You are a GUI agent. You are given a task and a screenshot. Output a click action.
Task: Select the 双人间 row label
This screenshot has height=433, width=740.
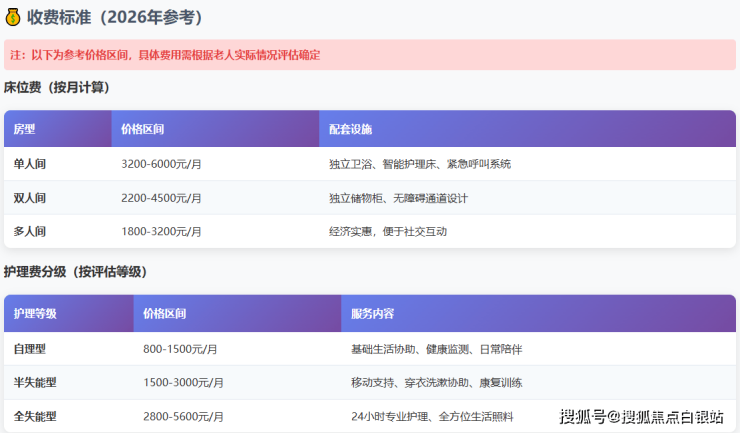click(x=30, y=197)
